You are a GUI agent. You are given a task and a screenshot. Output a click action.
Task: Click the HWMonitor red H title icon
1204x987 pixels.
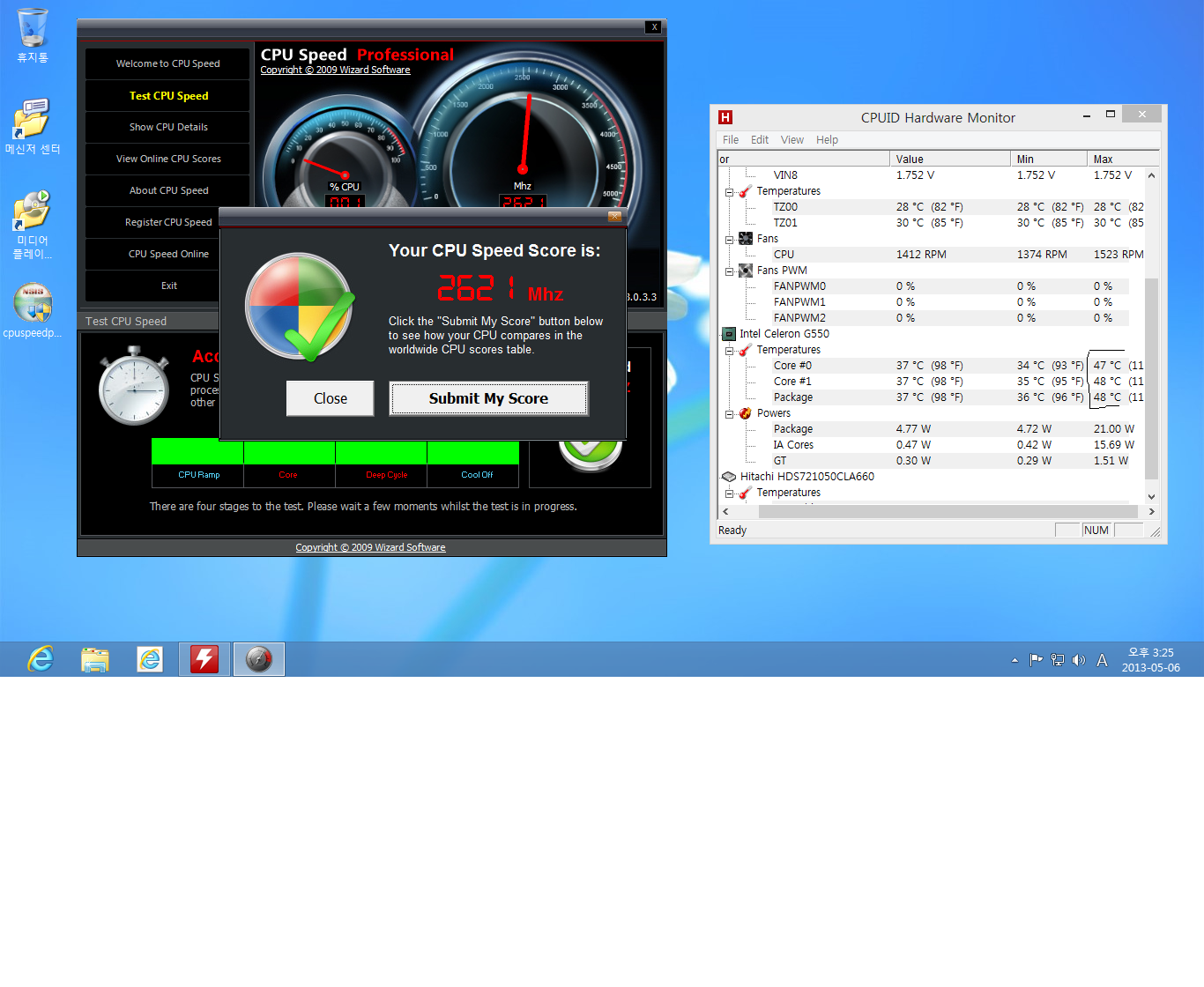coord(725,117)
